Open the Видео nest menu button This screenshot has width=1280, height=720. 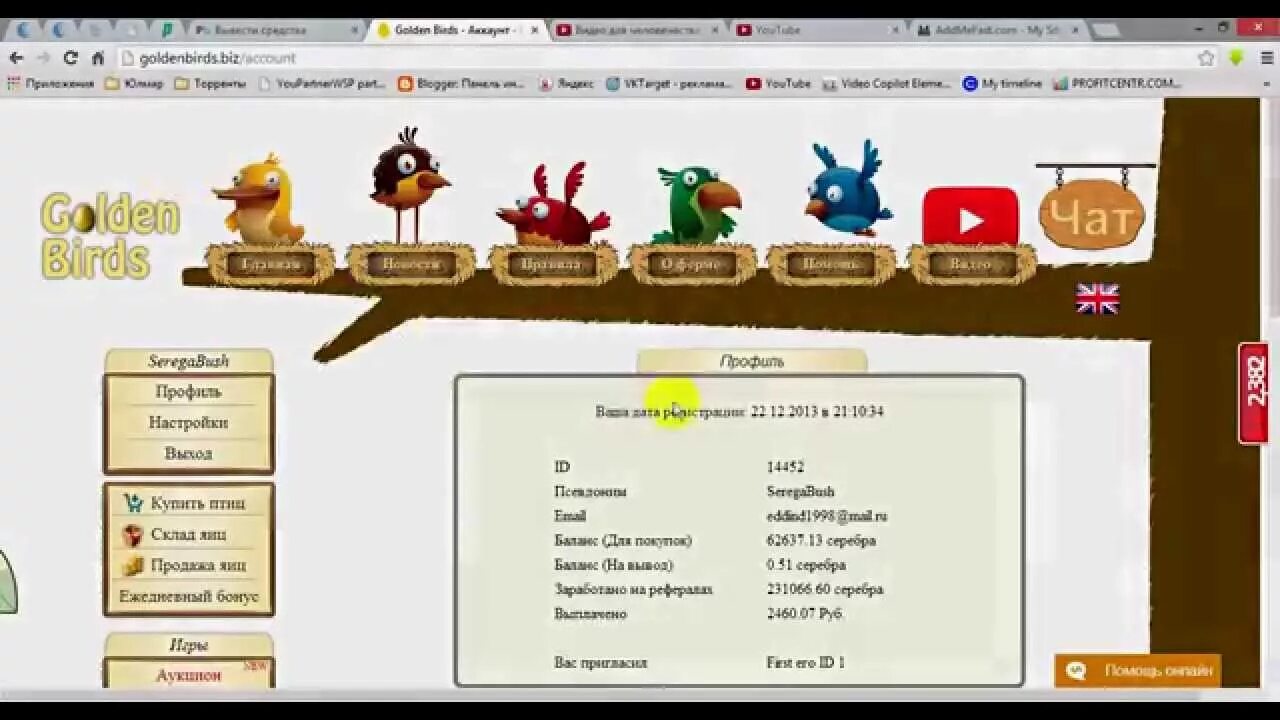tap(971, 265)
